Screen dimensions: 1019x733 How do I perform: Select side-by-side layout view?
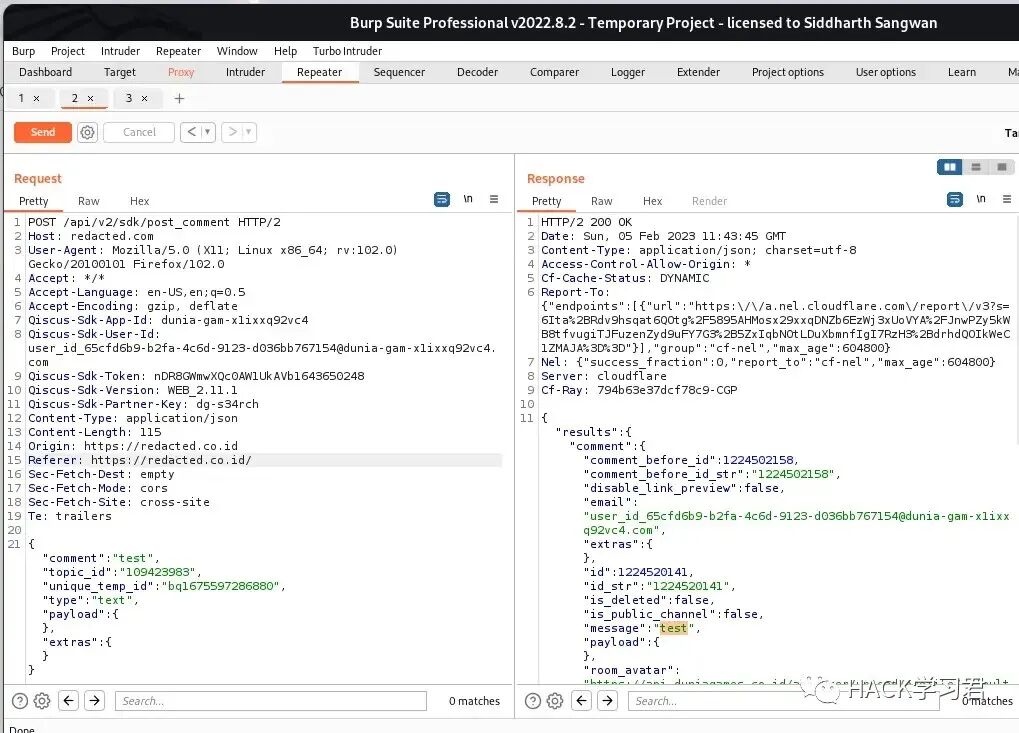tap(949, 167)
